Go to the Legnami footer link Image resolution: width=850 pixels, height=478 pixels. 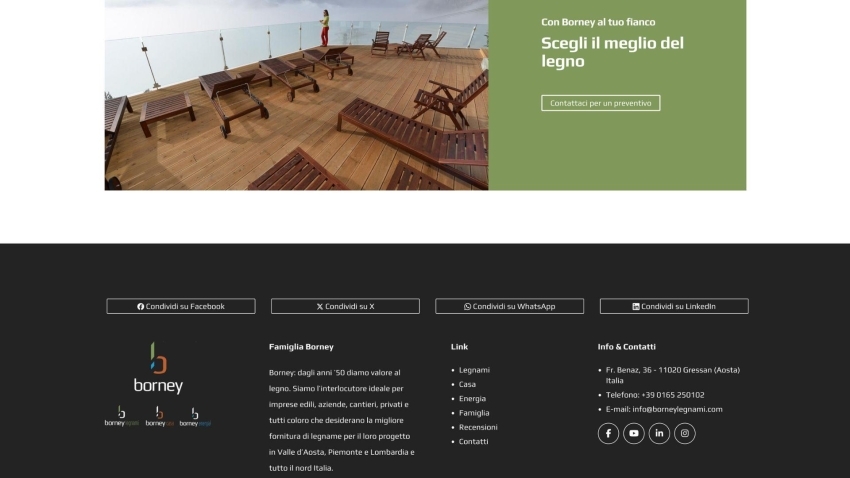[x=474, y=370]
